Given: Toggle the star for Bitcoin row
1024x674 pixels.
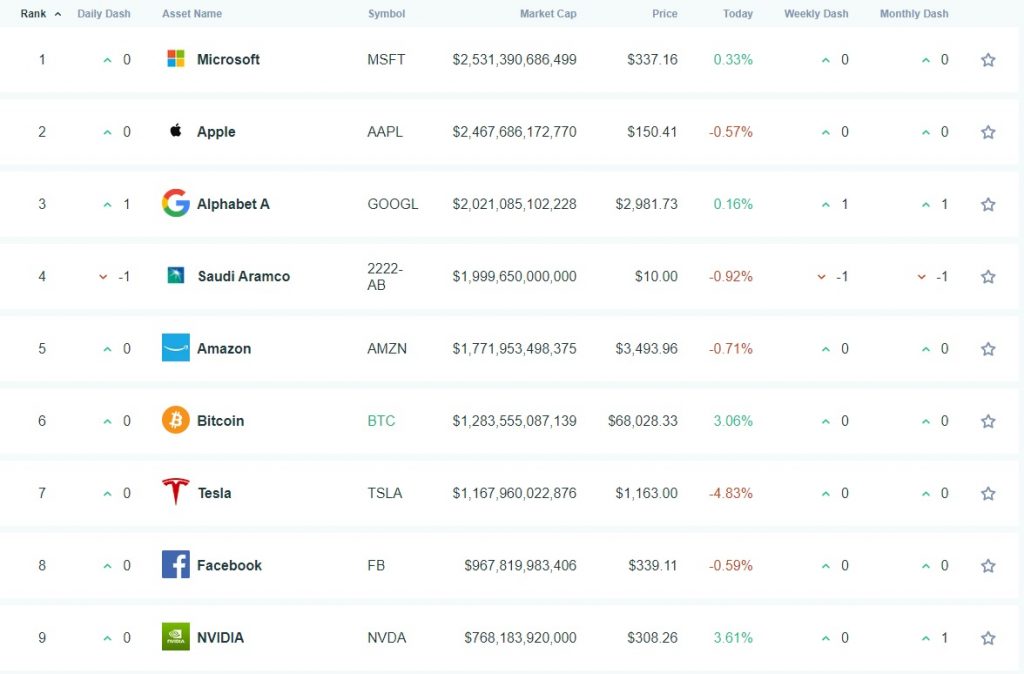Looking at the screenshot, I should (x=988, y=421).
